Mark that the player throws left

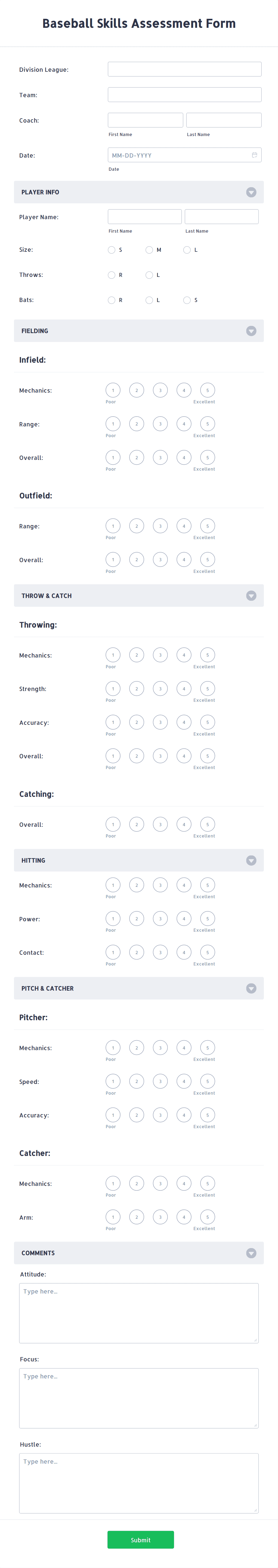tap(149, 275)
